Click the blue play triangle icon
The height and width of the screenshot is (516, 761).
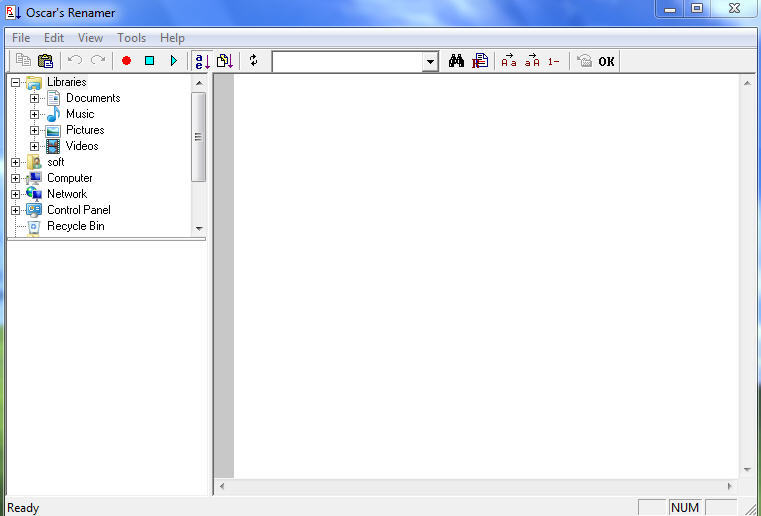pyautogui.click(x=173, y=61)
